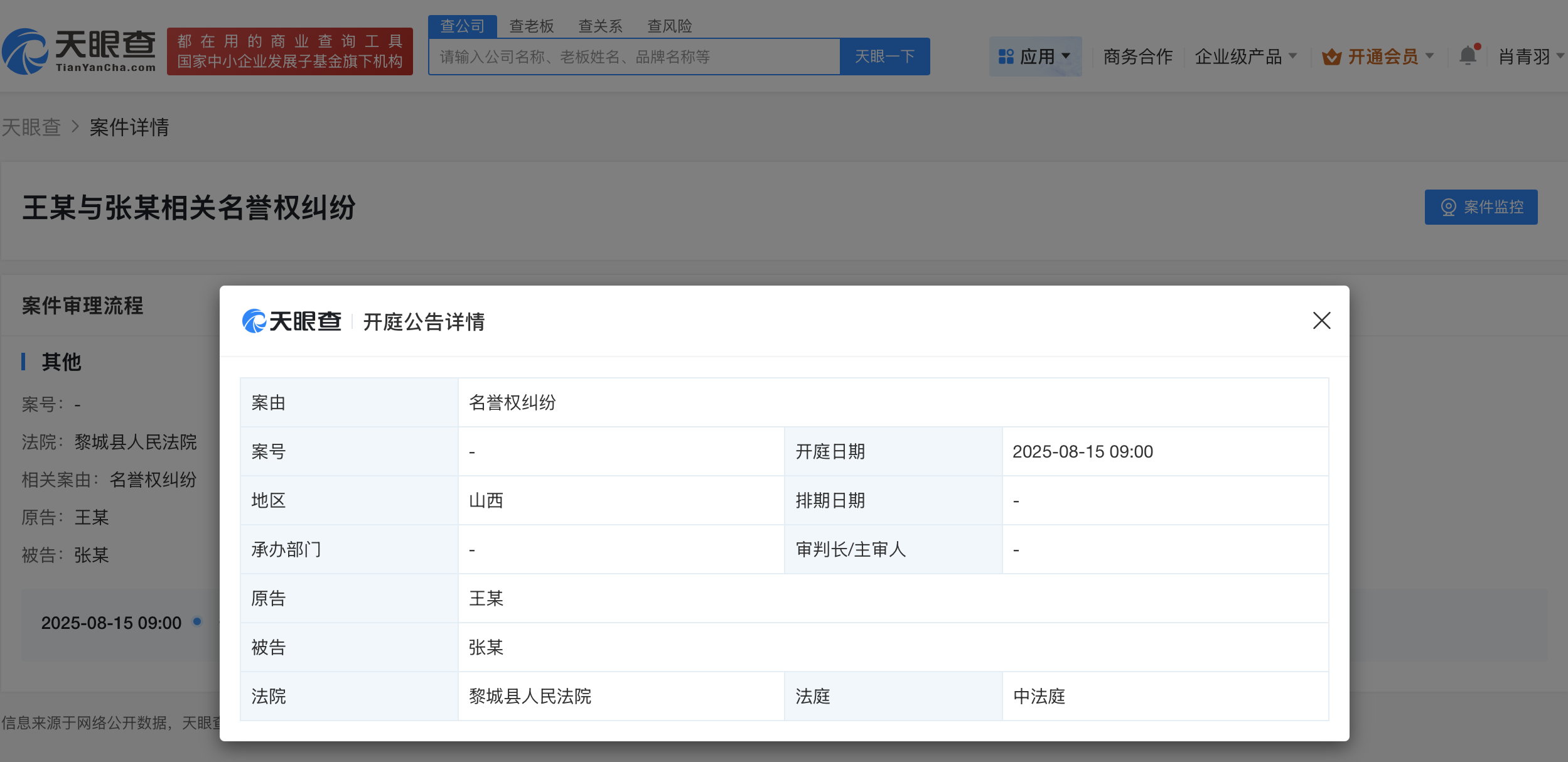Click the timeline dot next to 2025-08-15 09:00
This screenshot has width=1568, height=762.
tap(196, 622)
